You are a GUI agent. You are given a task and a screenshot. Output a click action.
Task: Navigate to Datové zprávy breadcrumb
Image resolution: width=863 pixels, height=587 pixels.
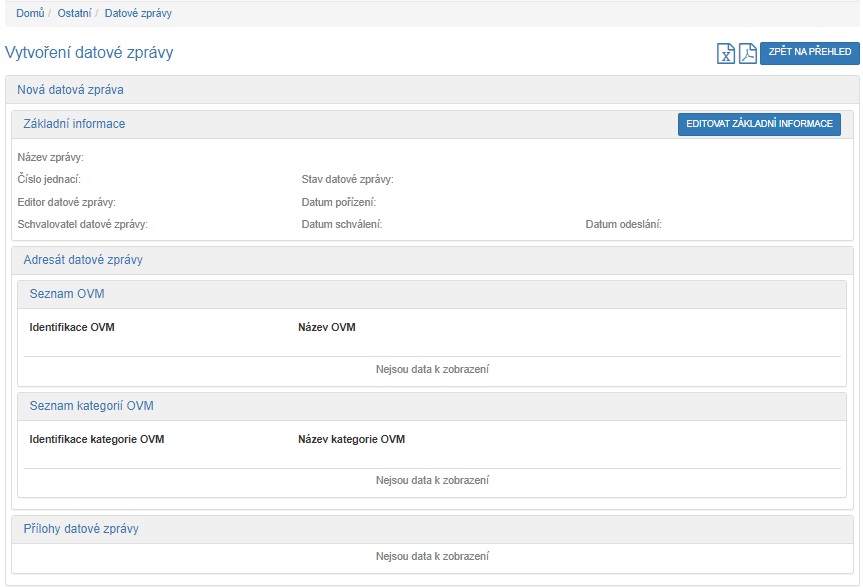click(x=138, y=14)
